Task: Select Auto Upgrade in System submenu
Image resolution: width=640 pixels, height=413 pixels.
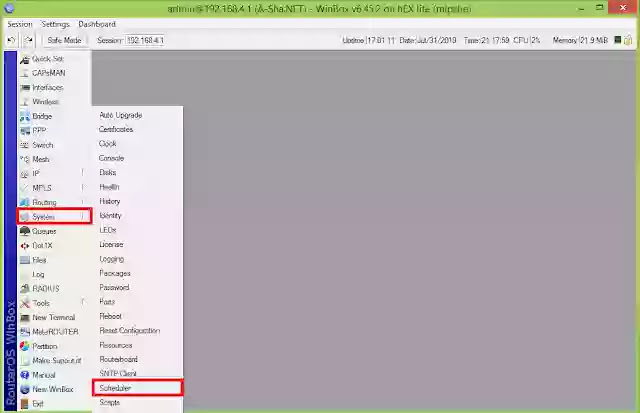Action: point(138,115)
